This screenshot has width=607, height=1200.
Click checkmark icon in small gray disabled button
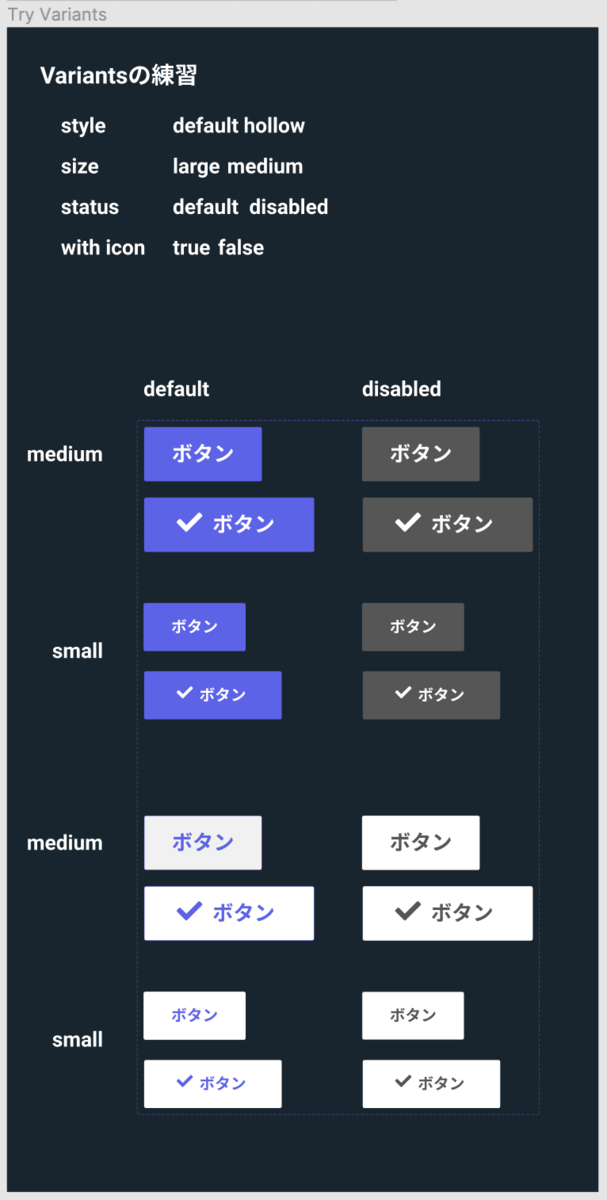(x=403, y=692)
